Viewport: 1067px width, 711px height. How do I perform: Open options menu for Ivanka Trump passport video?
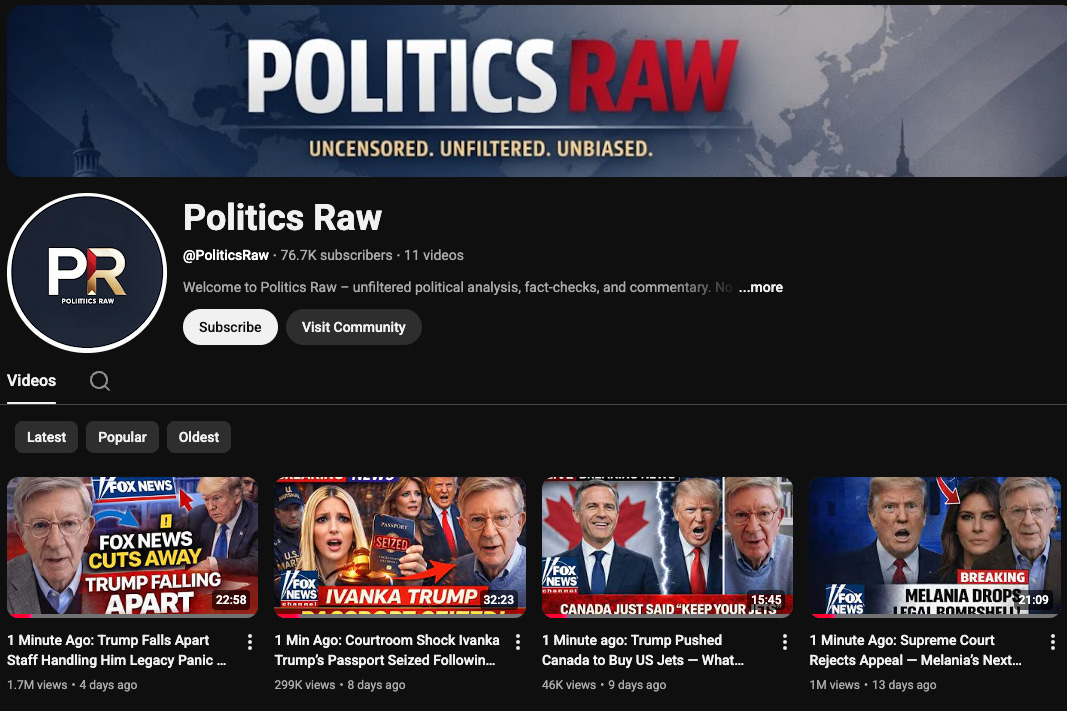click(518, 642)
